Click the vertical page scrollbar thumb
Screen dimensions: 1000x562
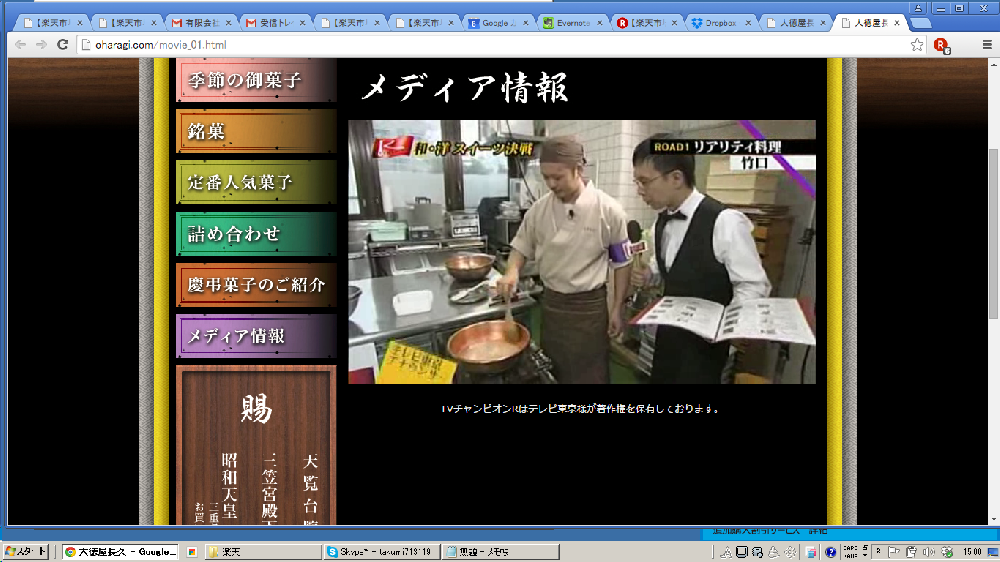point(993,233)
